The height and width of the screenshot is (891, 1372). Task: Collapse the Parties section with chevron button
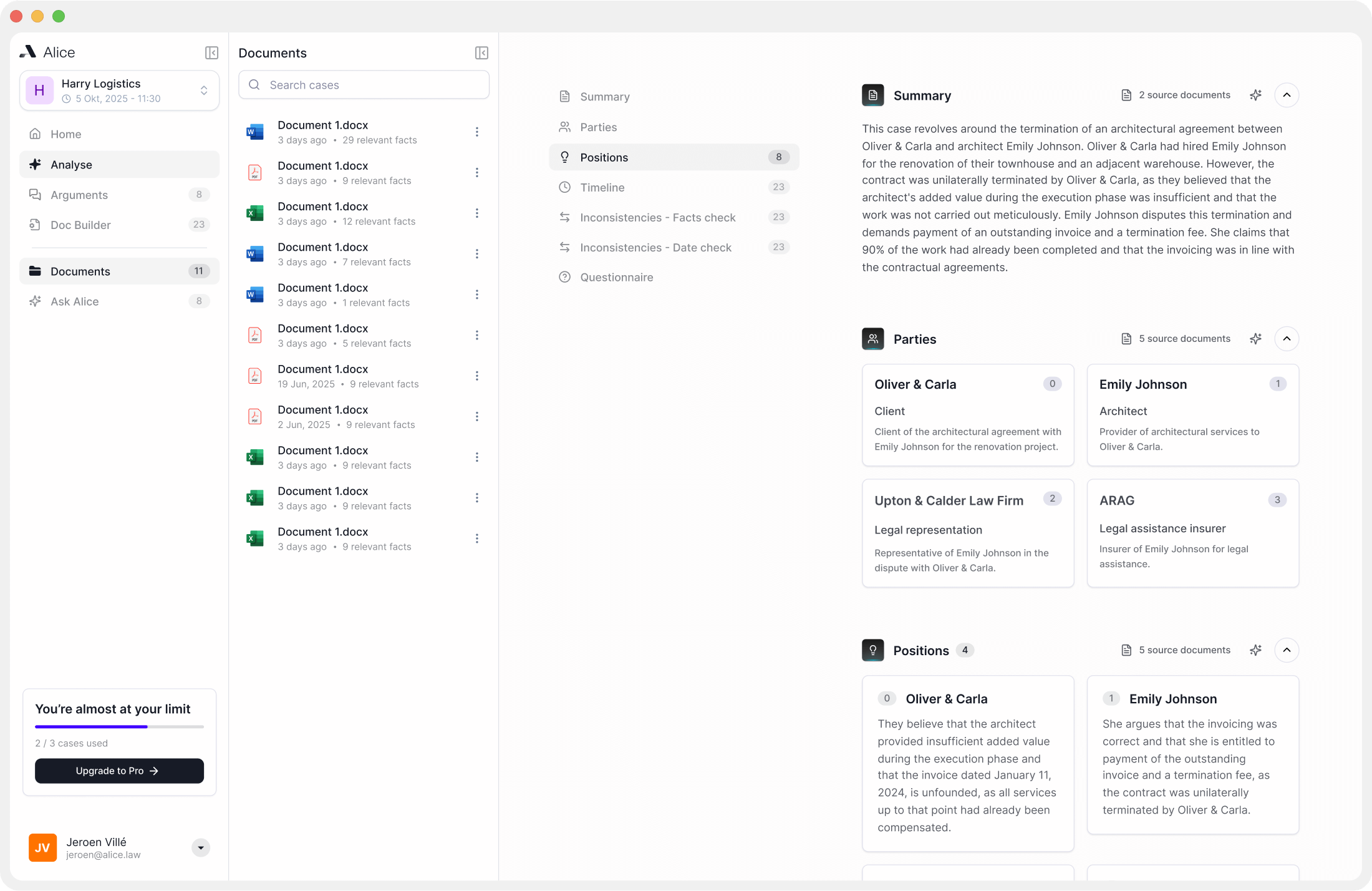tap(1287, 339)
